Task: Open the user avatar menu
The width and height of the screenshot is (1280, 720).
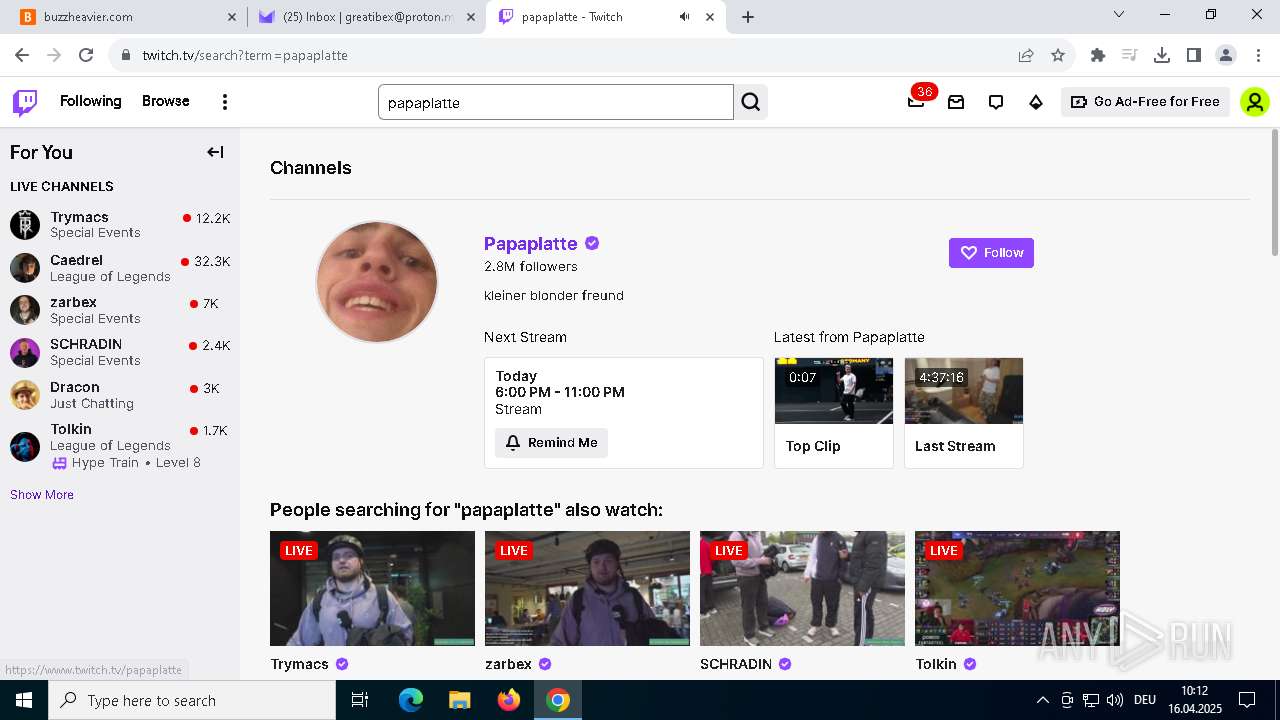Action: pyautogui.click(x=1255, y=102)
